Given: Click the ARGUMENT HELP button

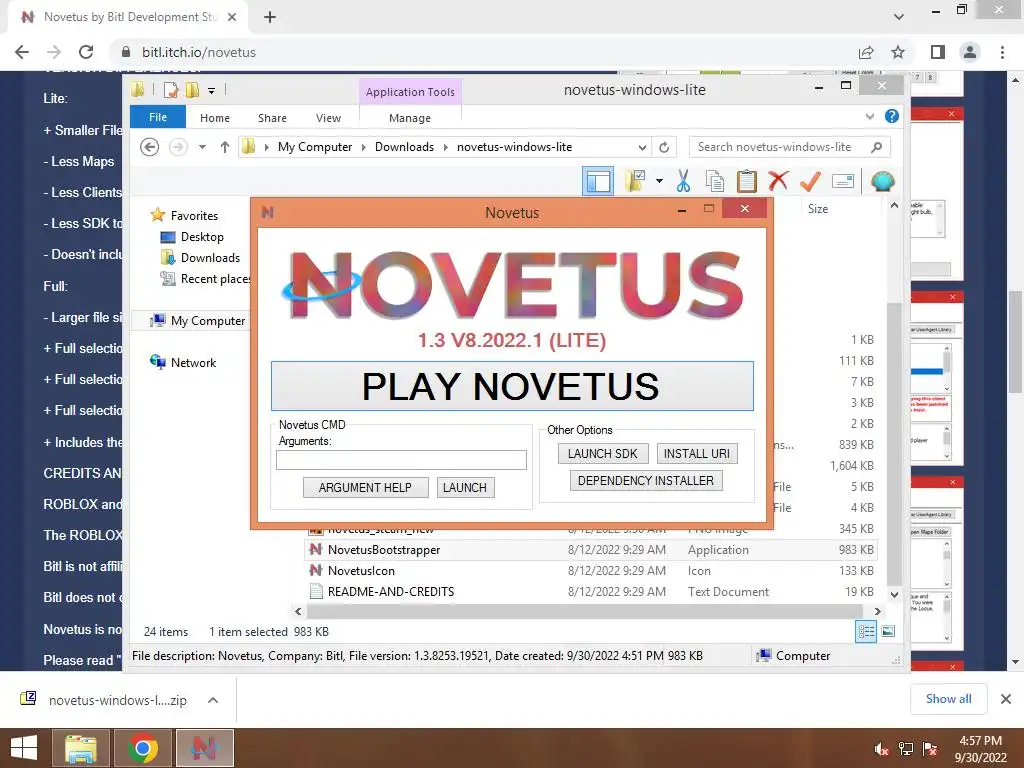Looking at the screenshot, I should click(365, 487).
